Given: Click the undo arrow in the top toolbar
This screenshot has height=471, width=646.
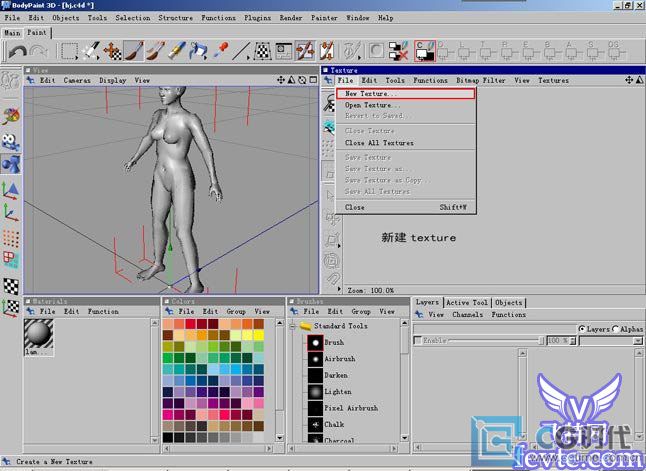Looking at the screenshot, I should [15, 50].
